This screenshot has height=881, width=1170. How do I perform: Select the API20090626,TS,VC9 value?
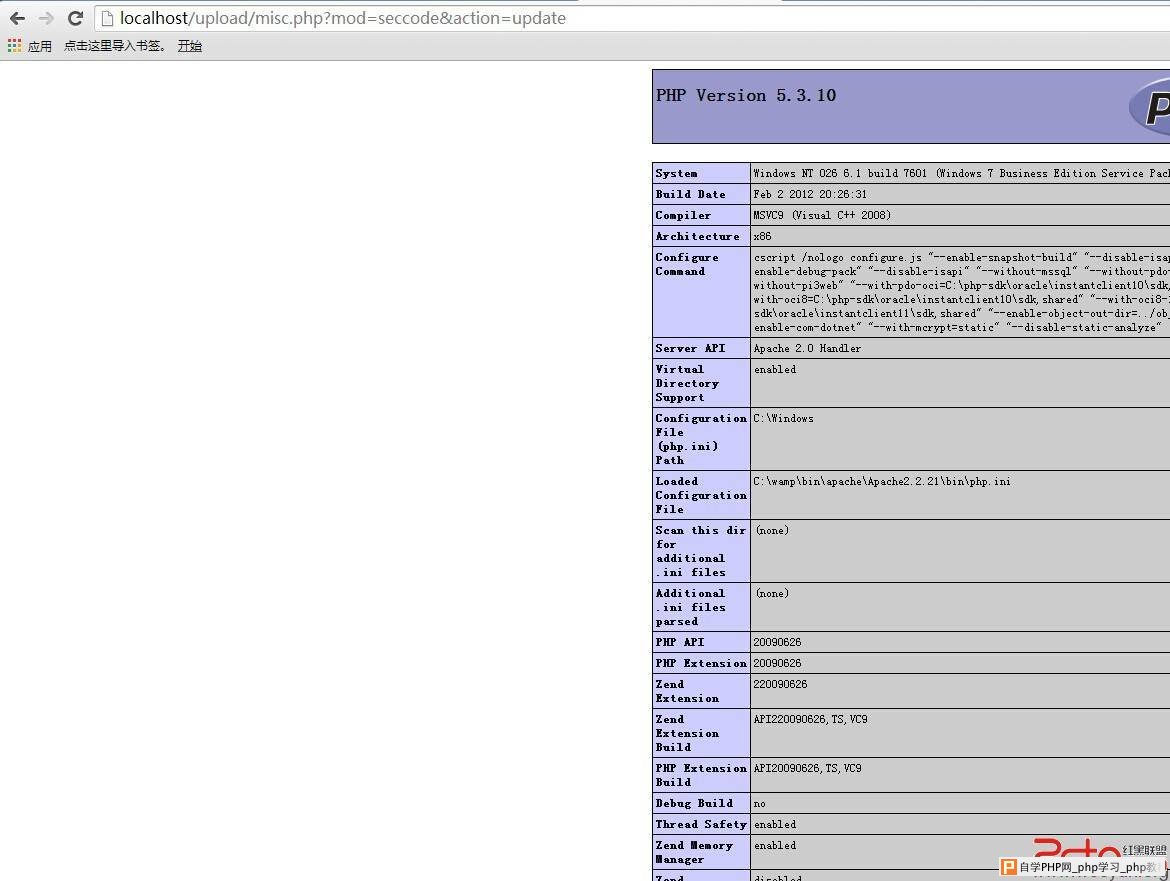point(807,768)
